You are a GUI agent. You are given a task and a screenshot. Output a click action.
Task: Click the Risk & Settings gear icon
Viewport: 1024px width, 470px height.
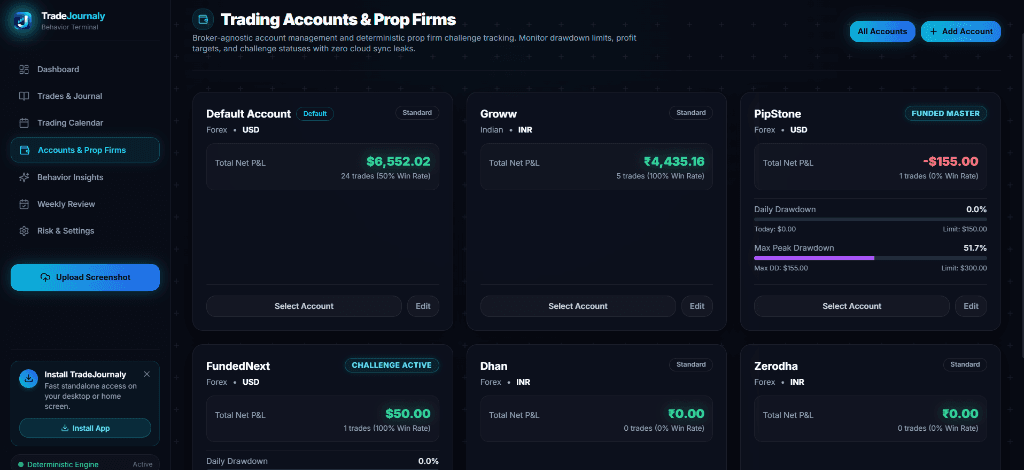(24, 230)
